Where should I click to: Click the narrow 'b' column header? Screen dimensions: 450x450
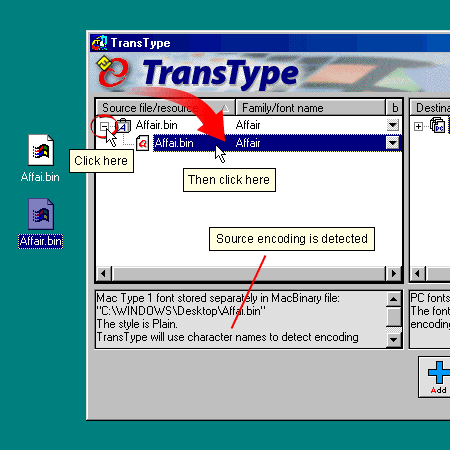click(x=394, y=108)
